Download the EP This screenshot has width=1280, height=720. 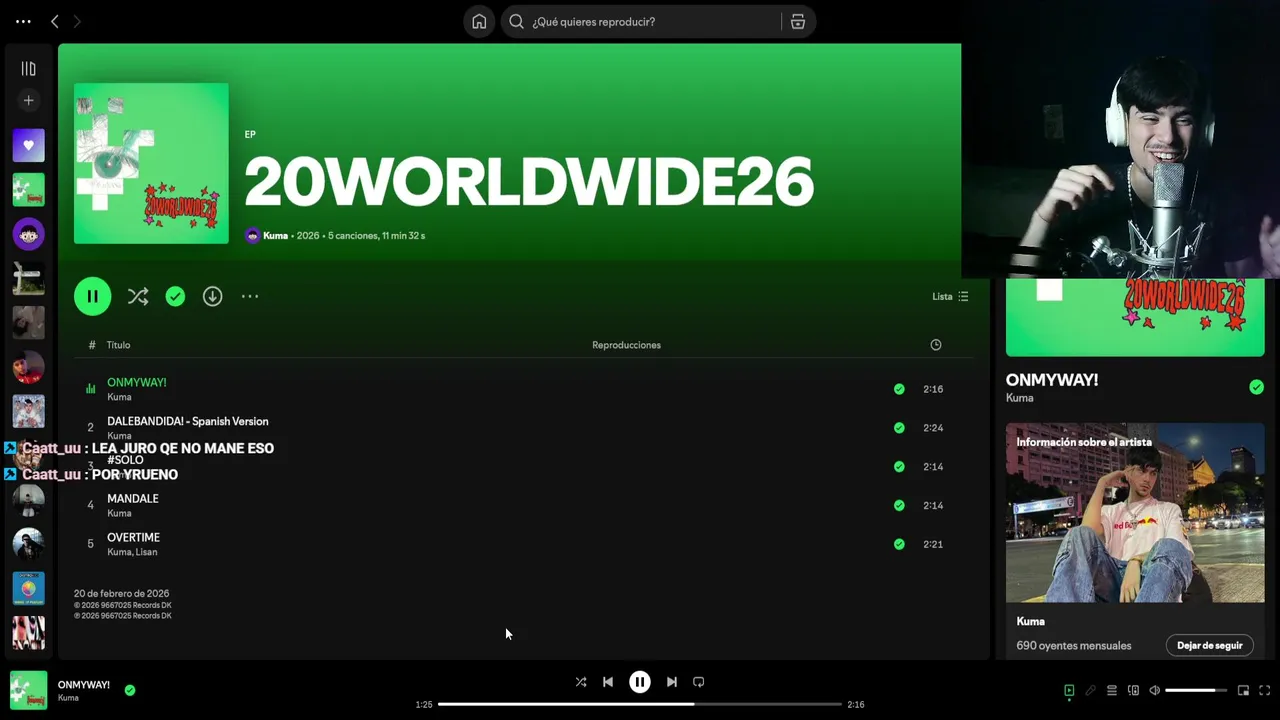click(x=212, y=296)
